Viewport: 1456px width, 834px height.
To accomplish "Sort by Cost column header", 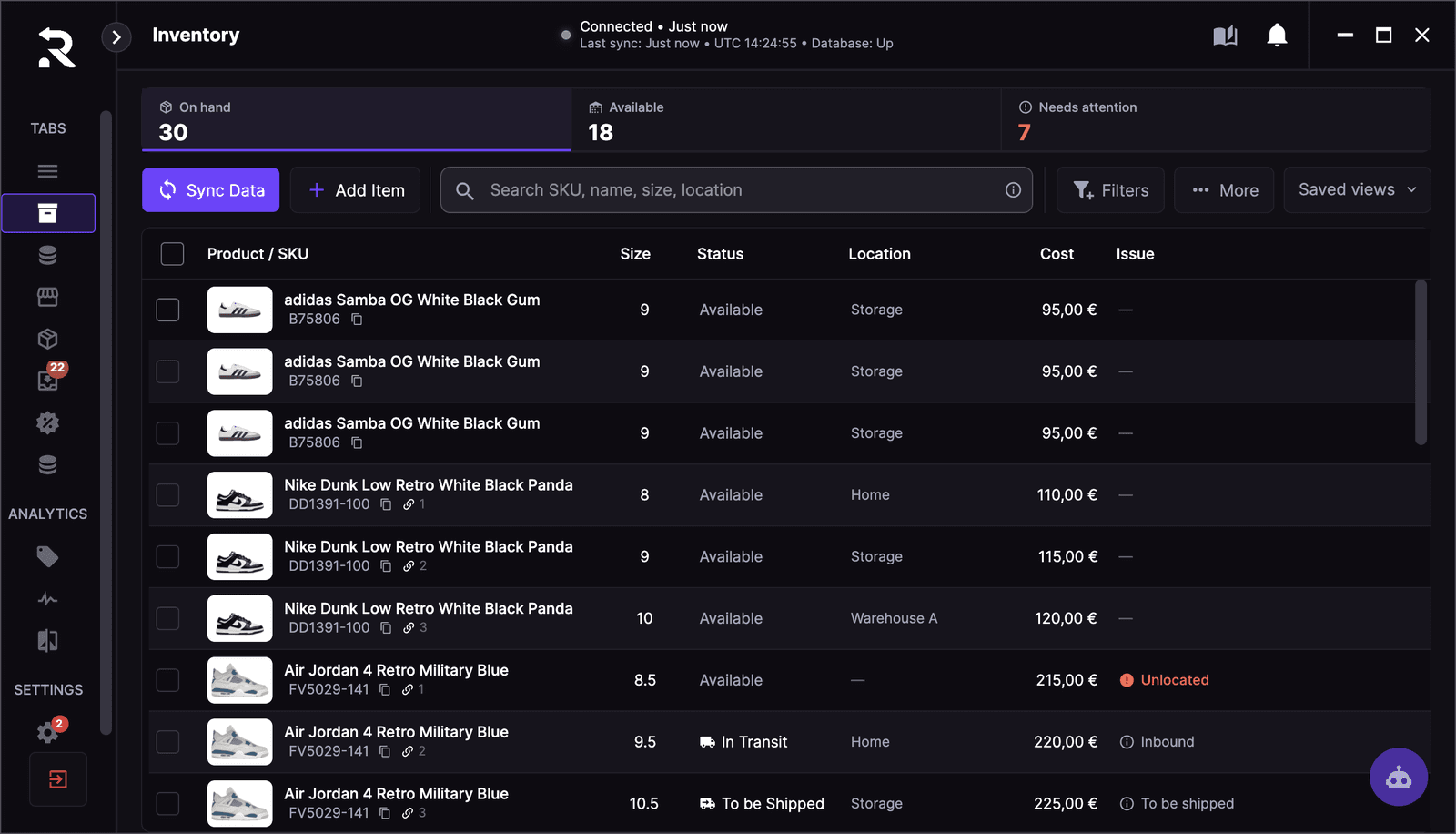I will 1057,254.
